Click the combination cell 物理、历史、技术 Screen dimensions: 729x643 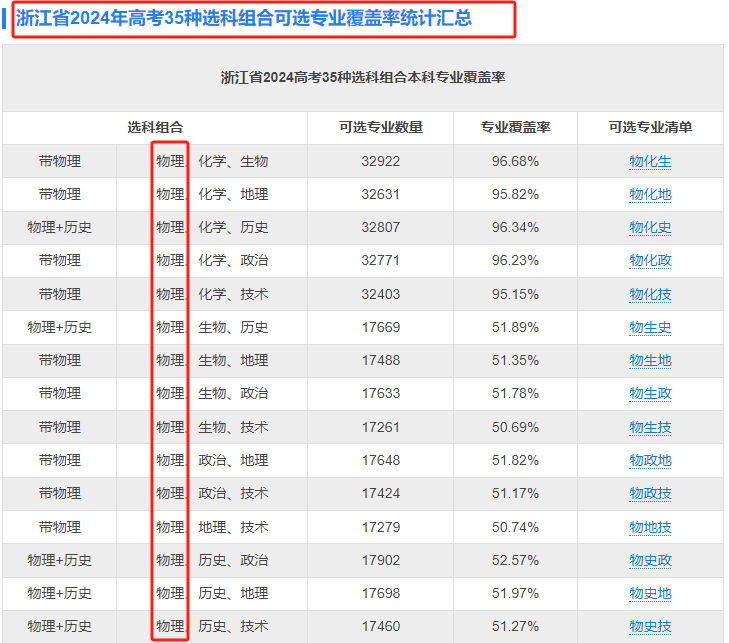tap(212, 626)
